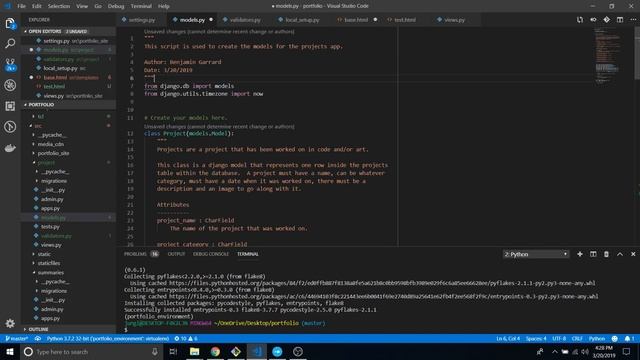
Task: Click the compare changes icon in editor toolbar
Action: pyautogui.click(x=580, y=20)
